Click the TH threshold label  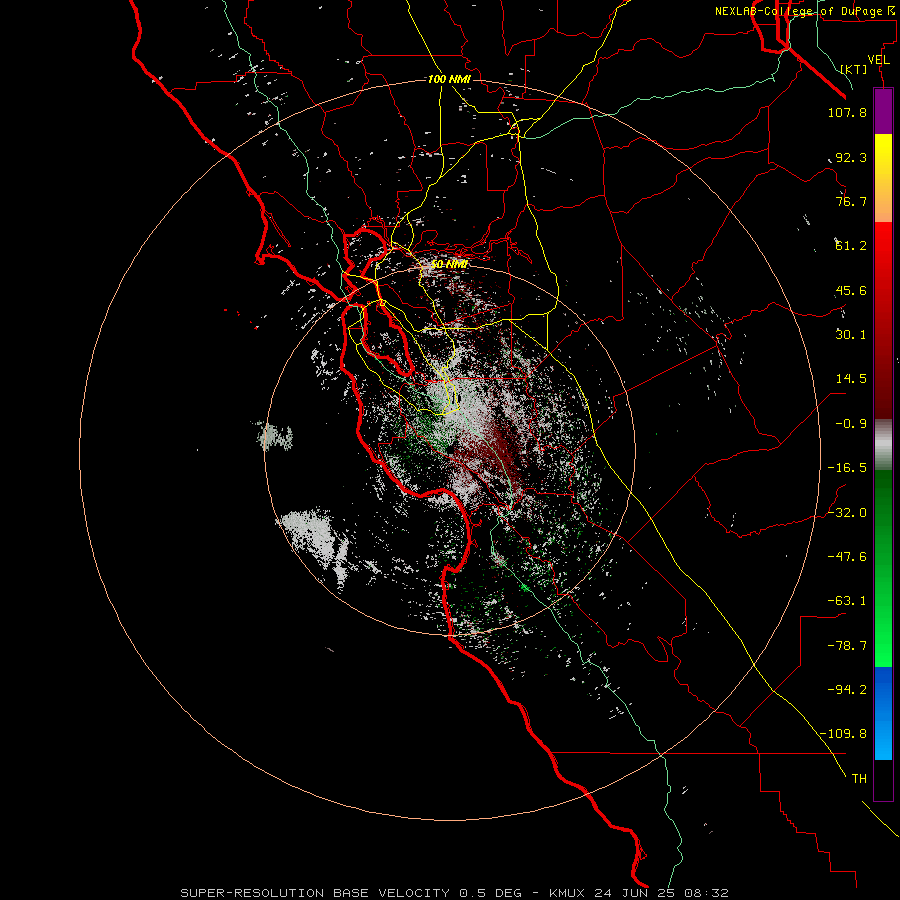click(x=859, y=779)
